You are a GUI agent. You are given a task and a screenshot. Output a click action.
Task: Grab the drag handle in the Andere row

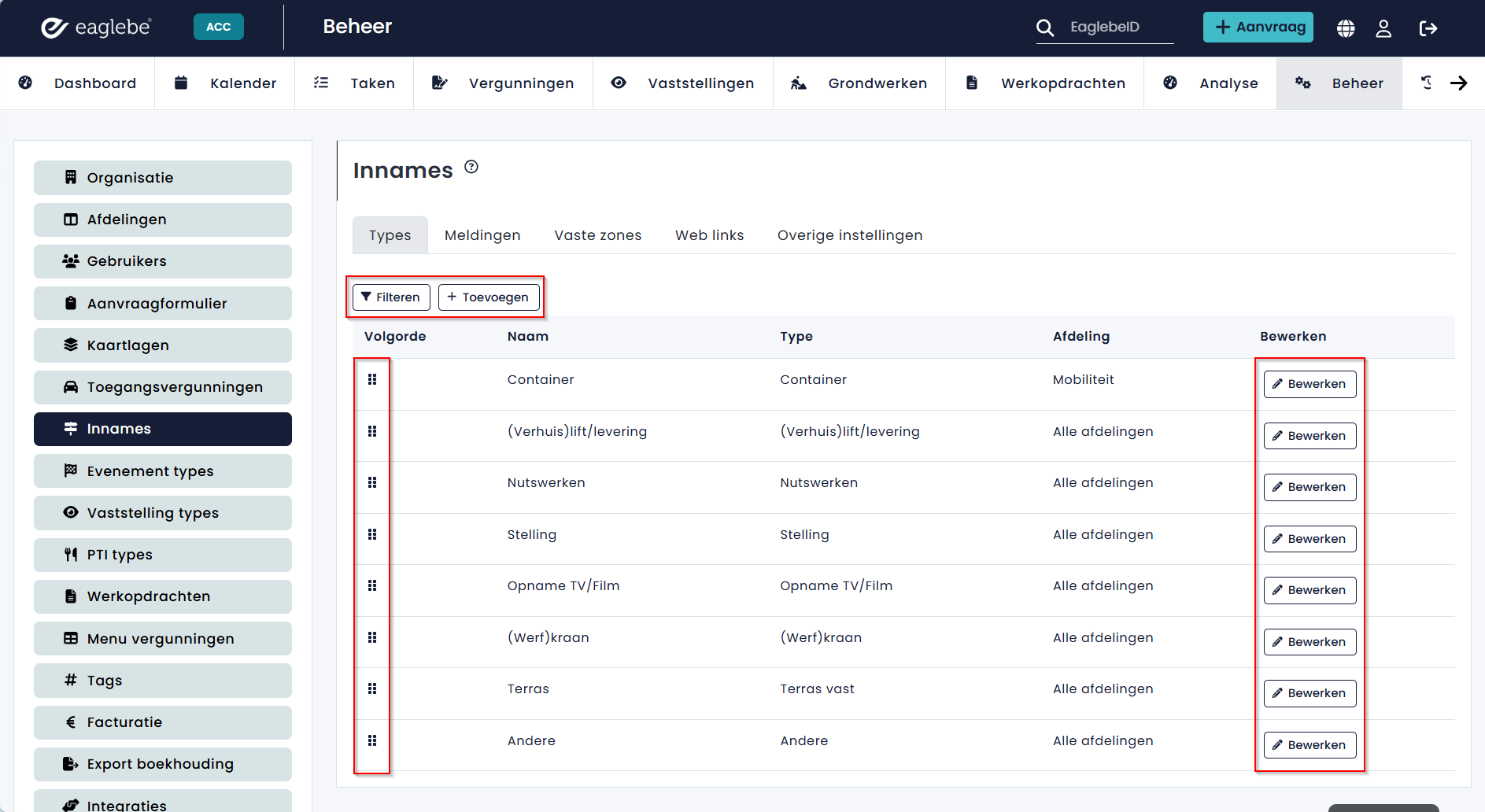click(x=372, y=740)
